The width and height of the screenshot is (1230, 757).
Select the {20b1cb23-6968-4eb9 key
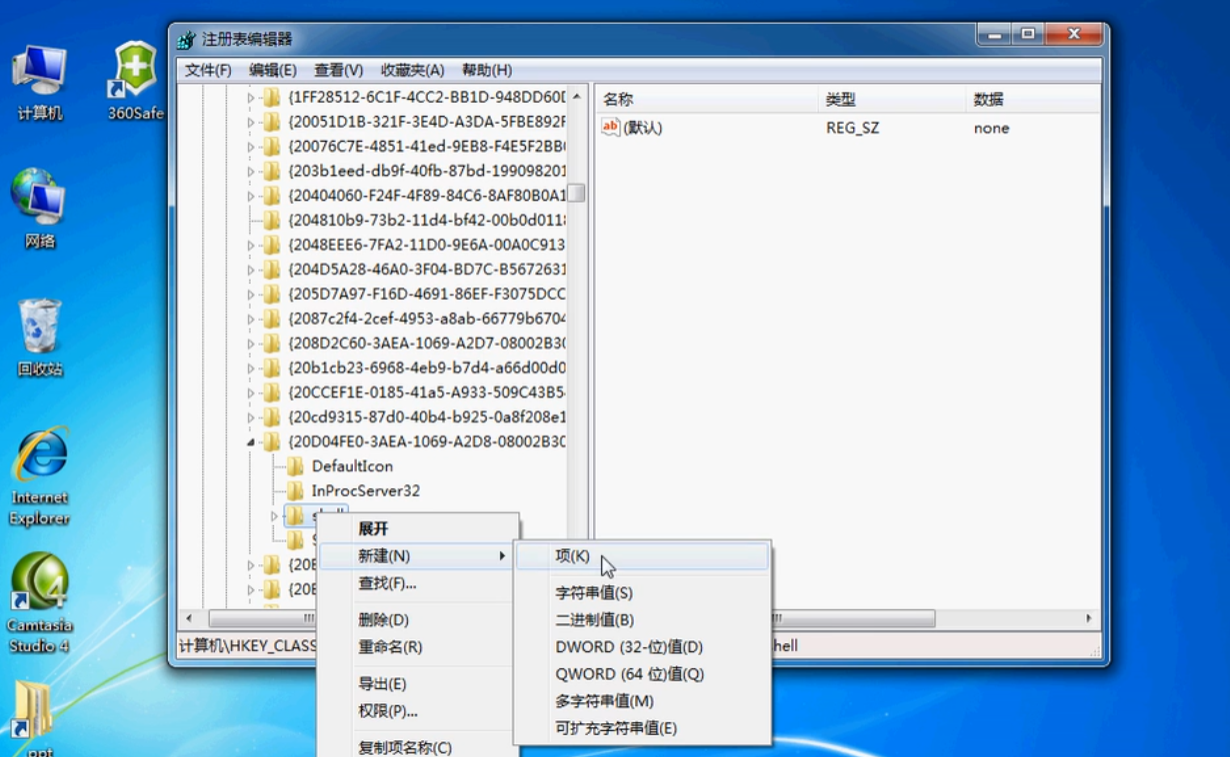[427, 368]
